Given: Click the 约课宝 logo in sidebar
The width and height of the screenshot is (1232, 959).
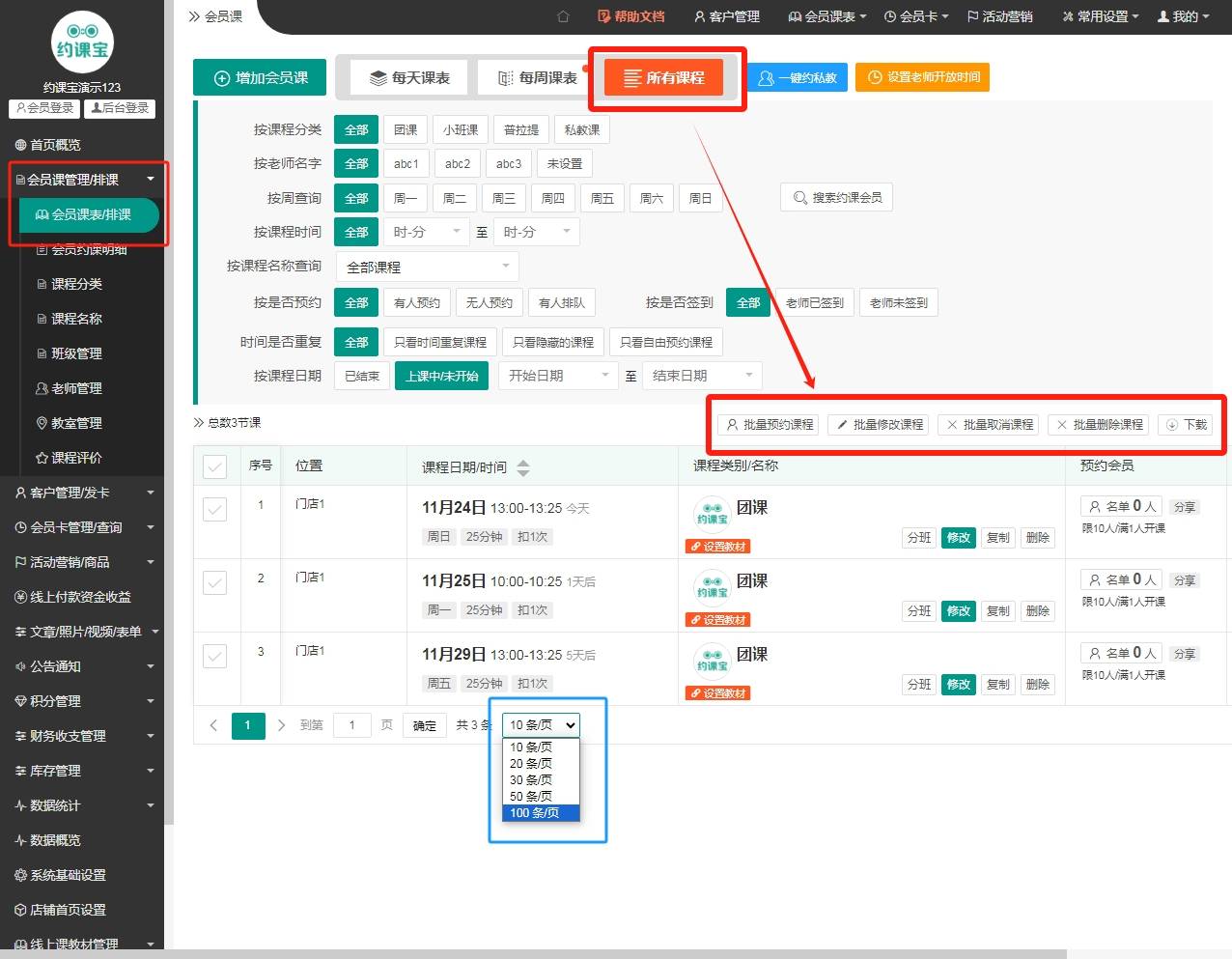Looking at the screenshot, I should 82,42.
